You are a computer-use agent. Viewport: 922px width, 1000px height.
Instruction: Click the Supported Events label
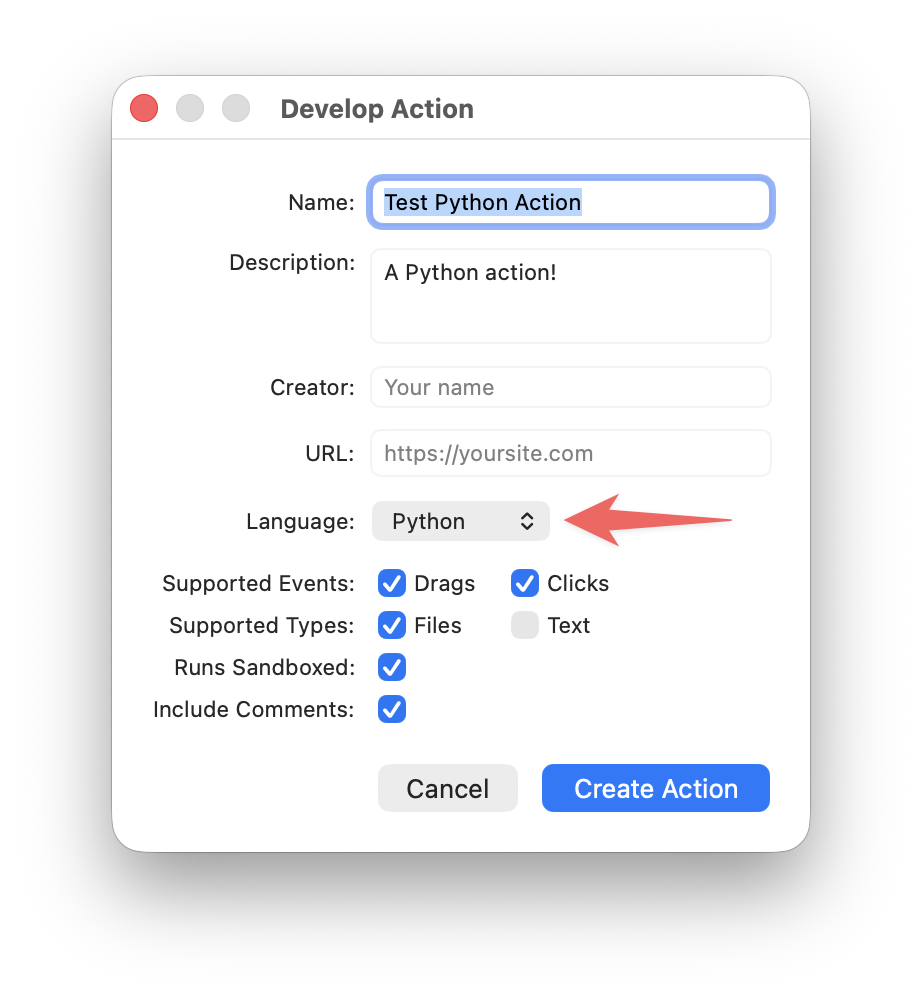(258, 583)
